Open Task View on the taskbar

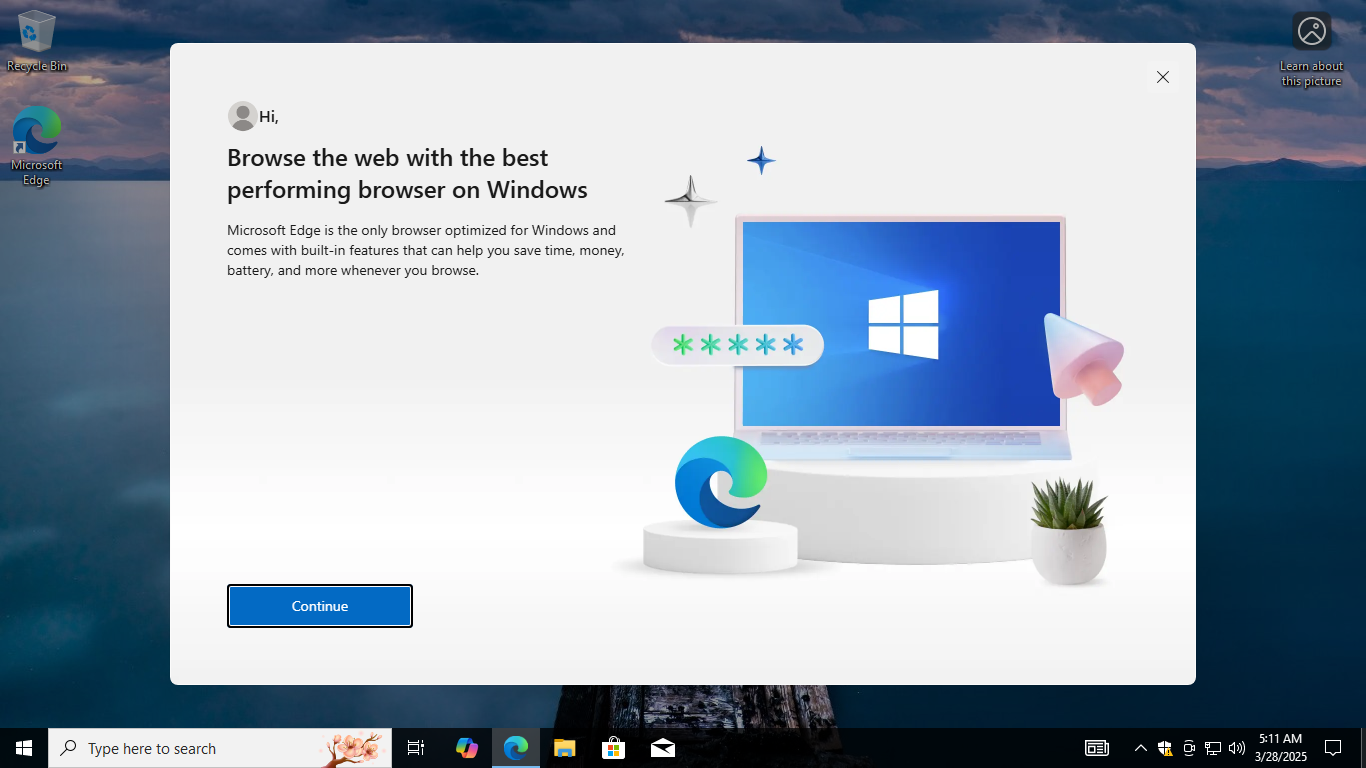pos(416,748)
